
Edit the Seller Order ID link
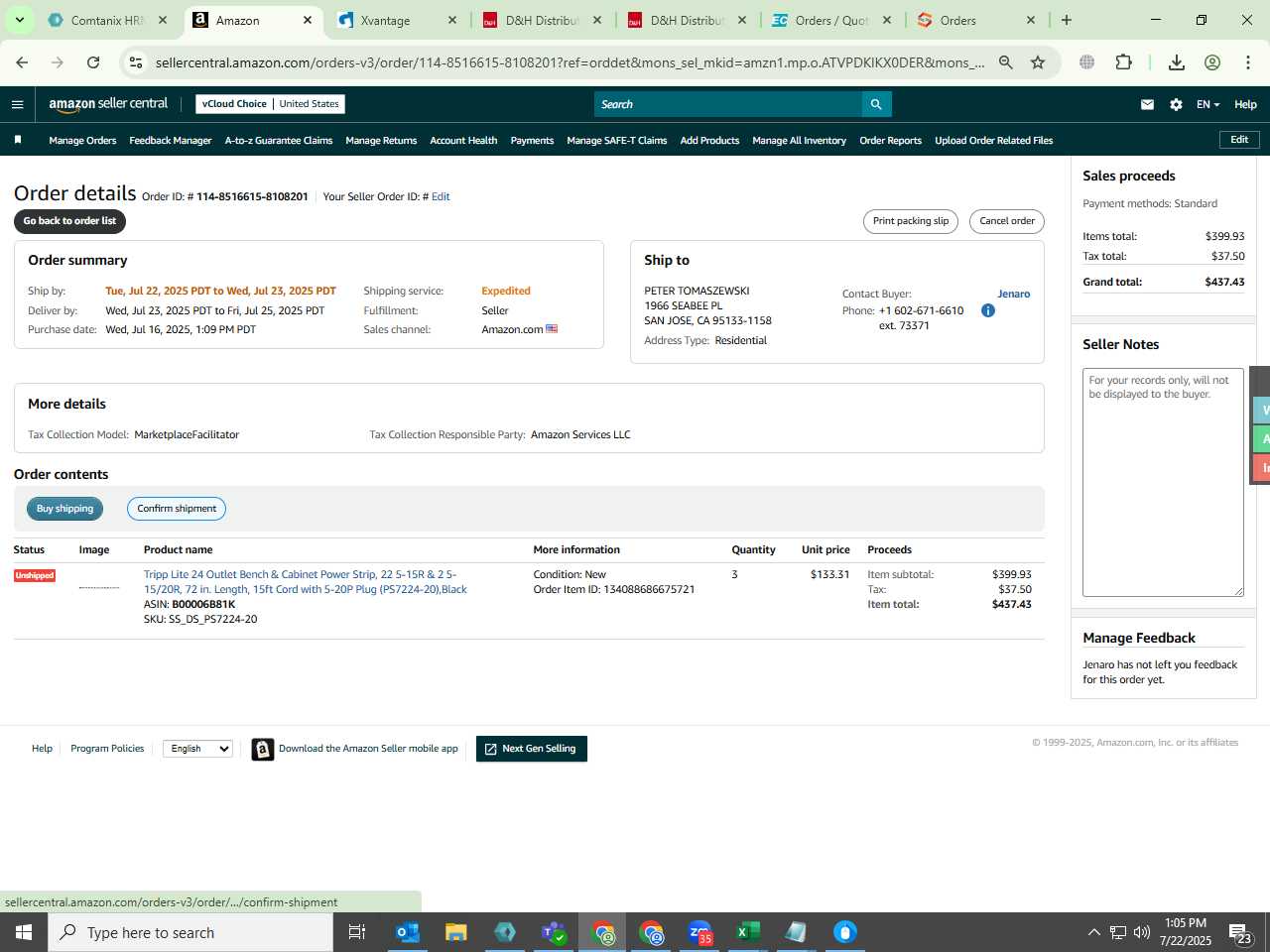[x=441, y=196]
